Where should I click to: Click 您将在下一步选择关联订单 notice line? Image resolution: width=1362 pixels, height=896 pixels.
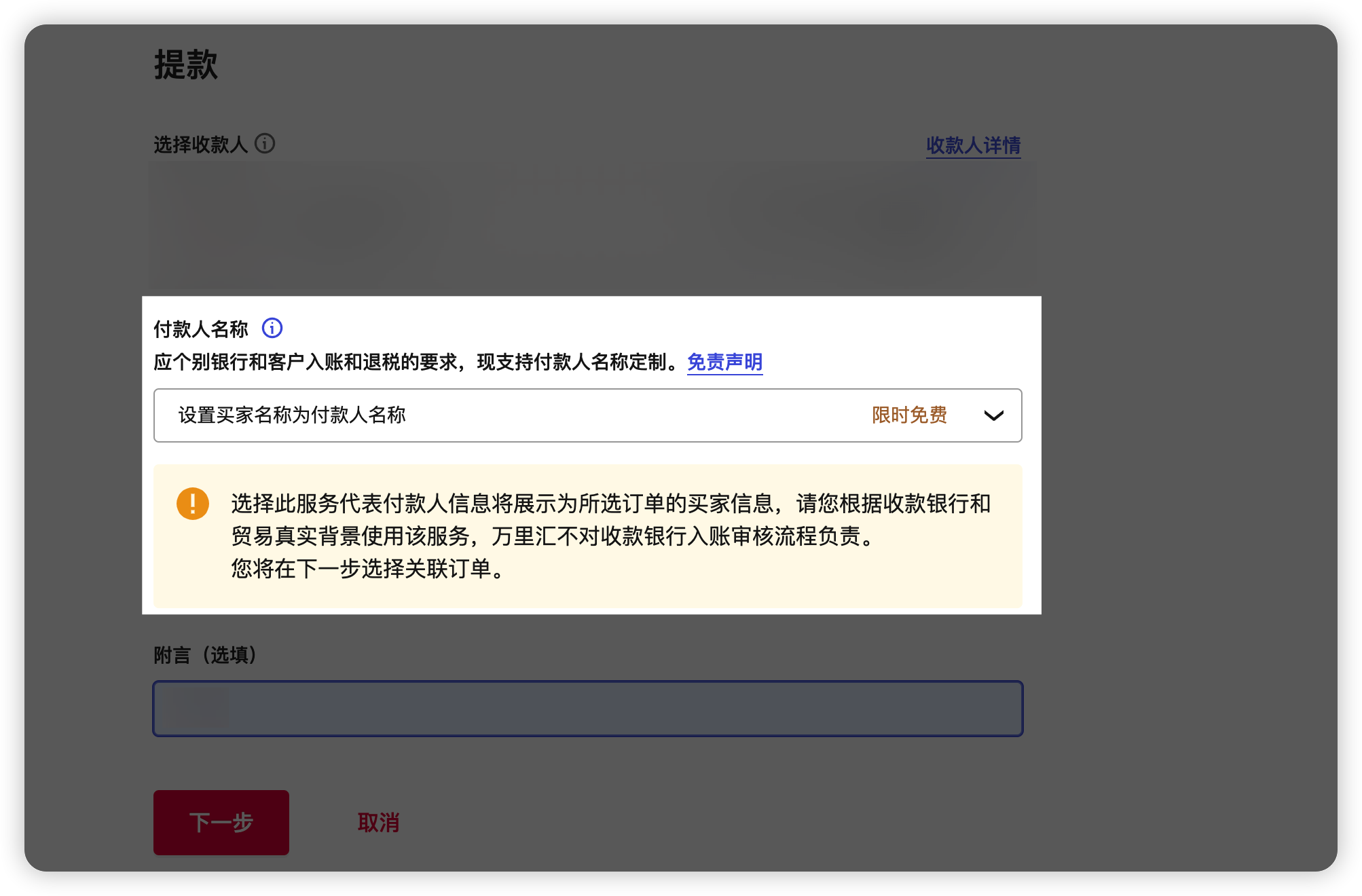coord(367,569)
